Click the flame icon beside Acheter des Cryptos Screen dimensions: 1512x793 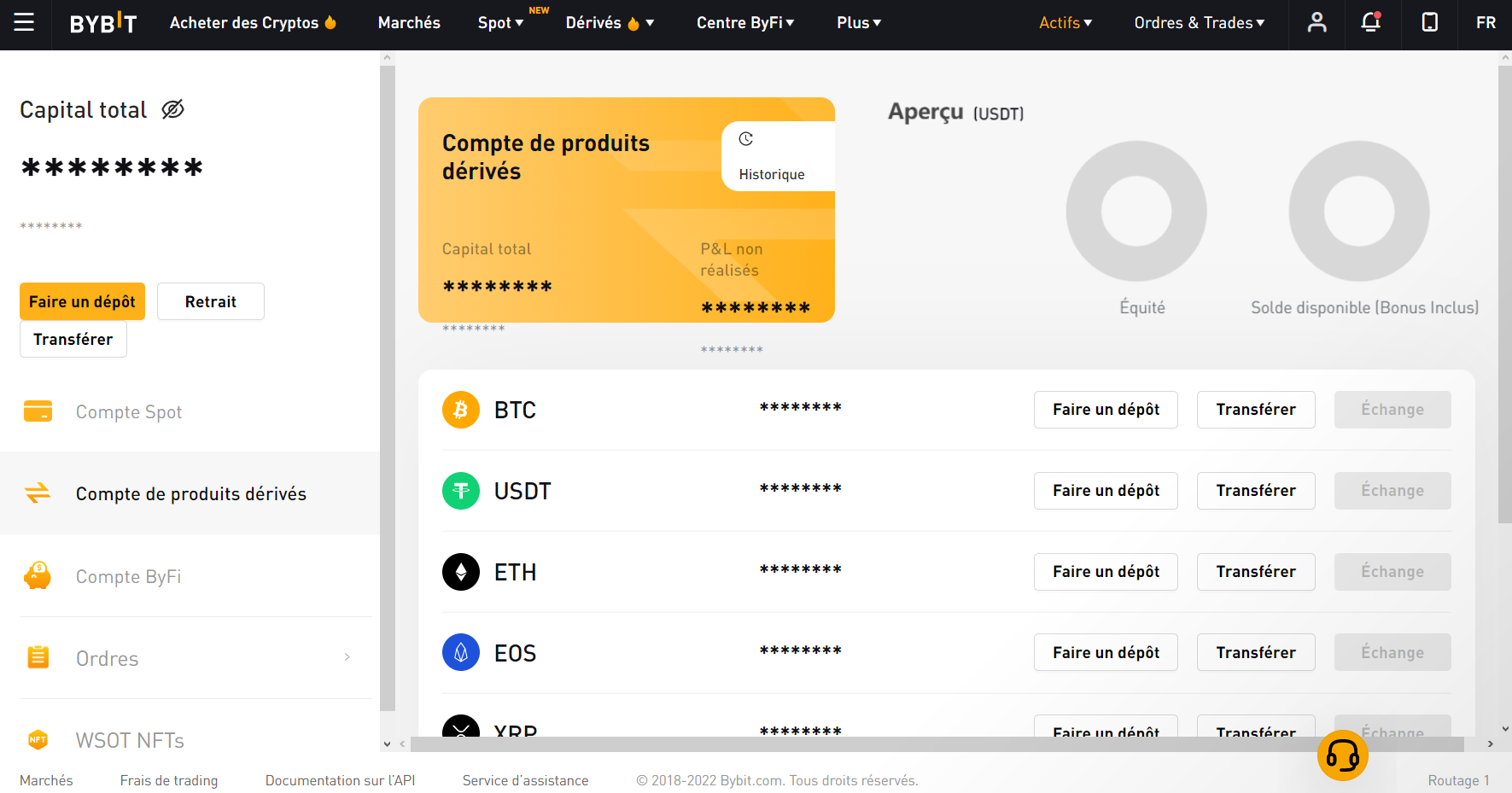point(330,22)
